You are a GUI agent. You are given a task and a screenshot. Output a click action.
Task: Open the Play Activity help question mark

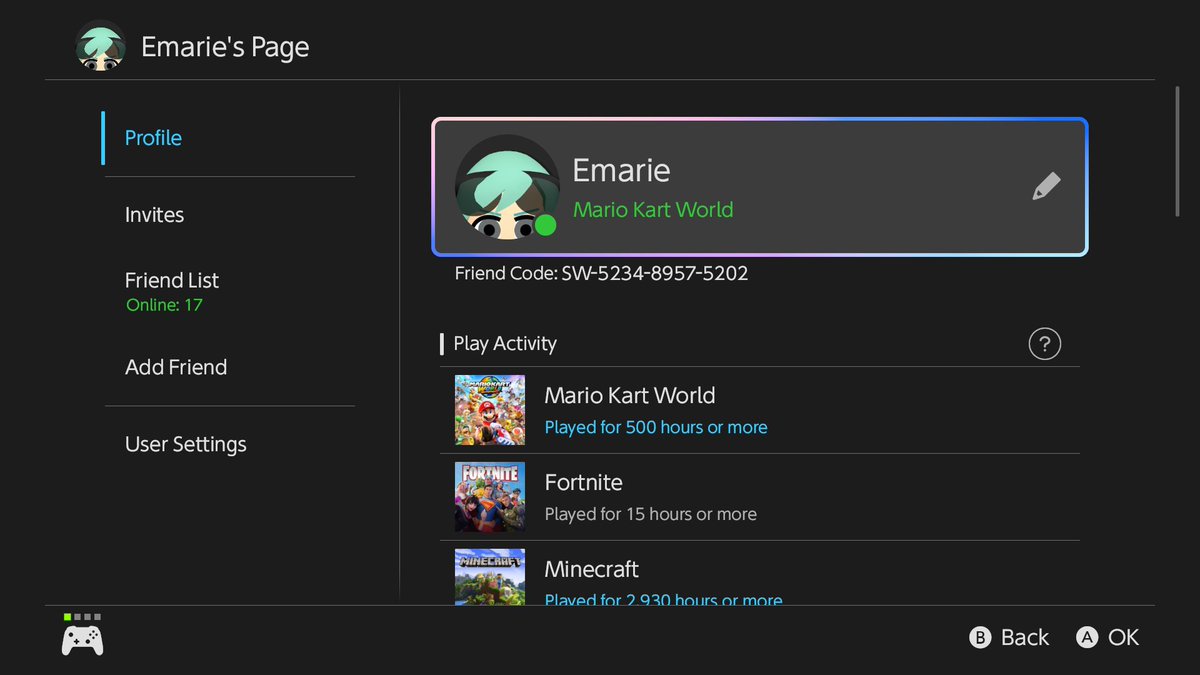1044,344
